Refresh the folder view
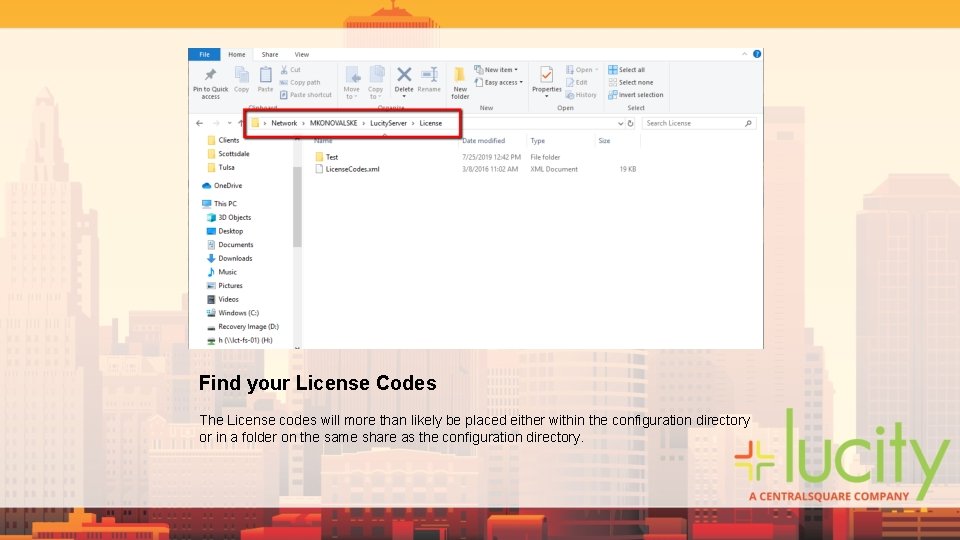This screenshot has width=960, height=540. pyautogui.click(x=630, y=123)
